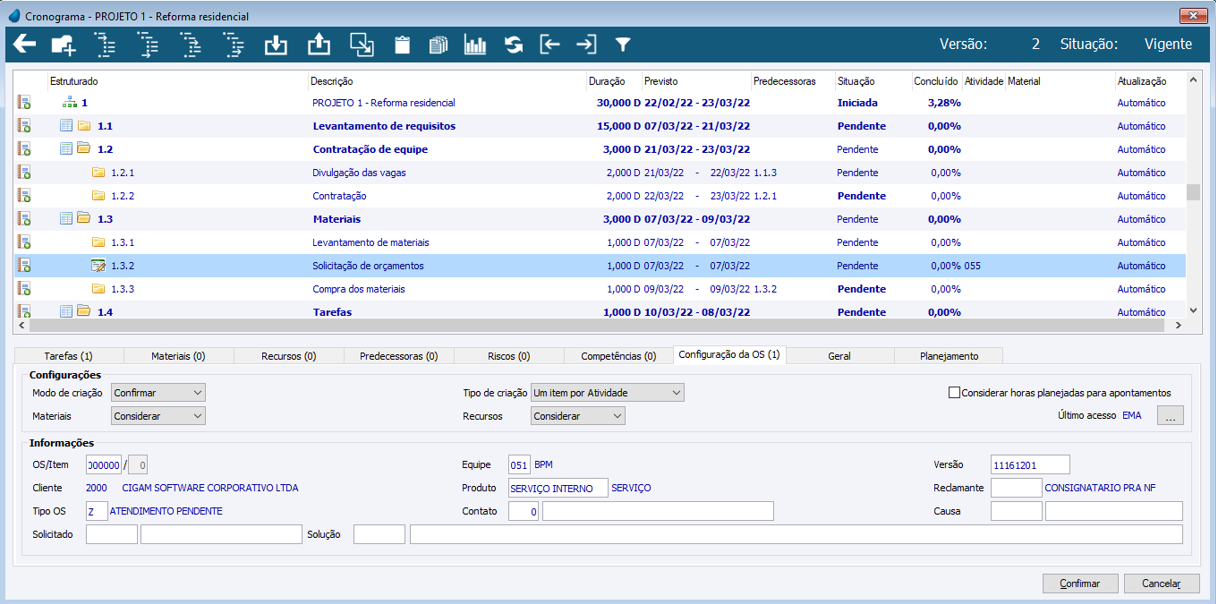Screen dimensions: 1216x604
Task: Open the Planejamento tab
Action: (x=947, y=356)
